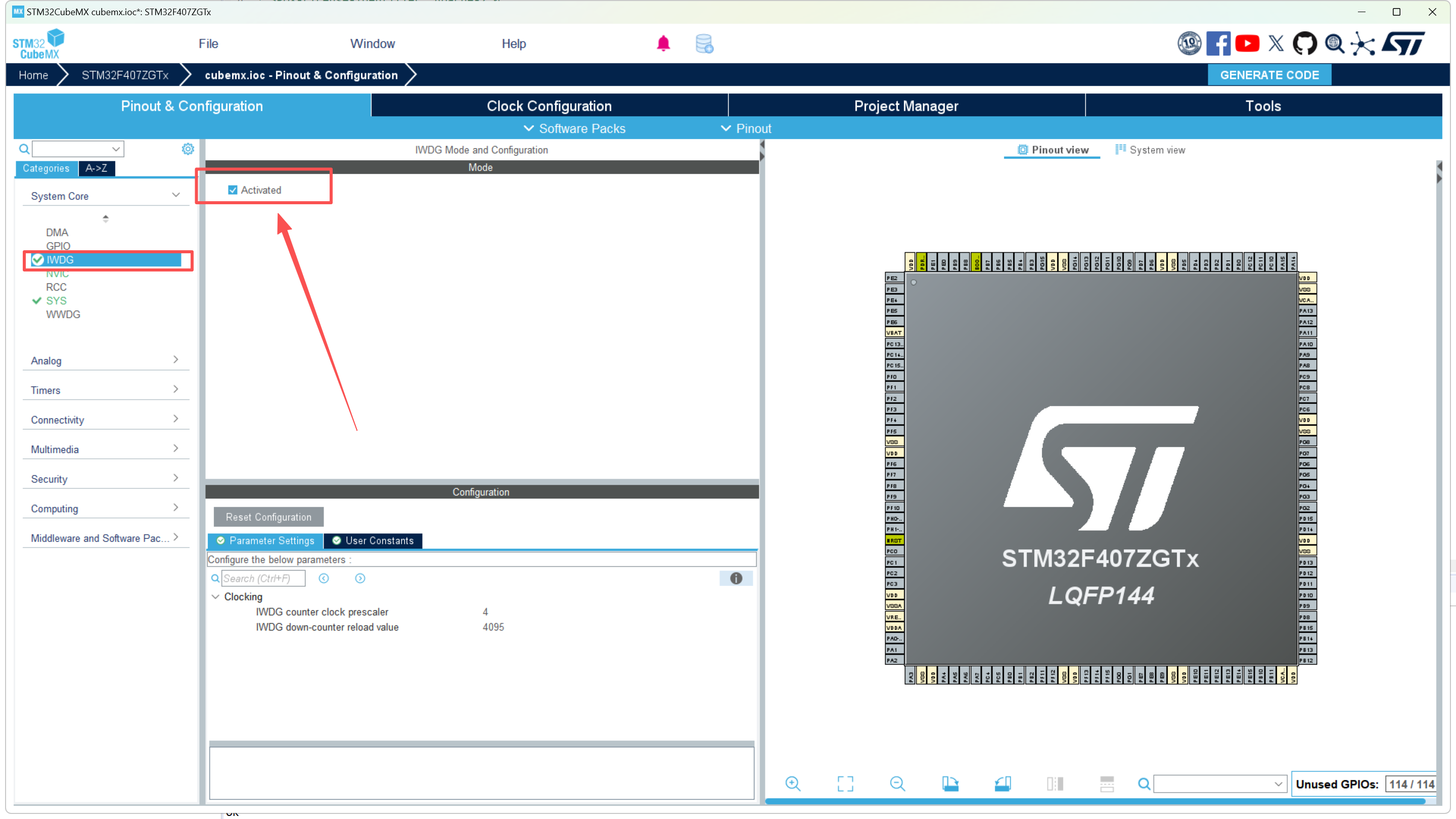The image size is (1456, 819).
Task: Click the STM32F407ZGTx breadcrumb
Action: [125, 75]
